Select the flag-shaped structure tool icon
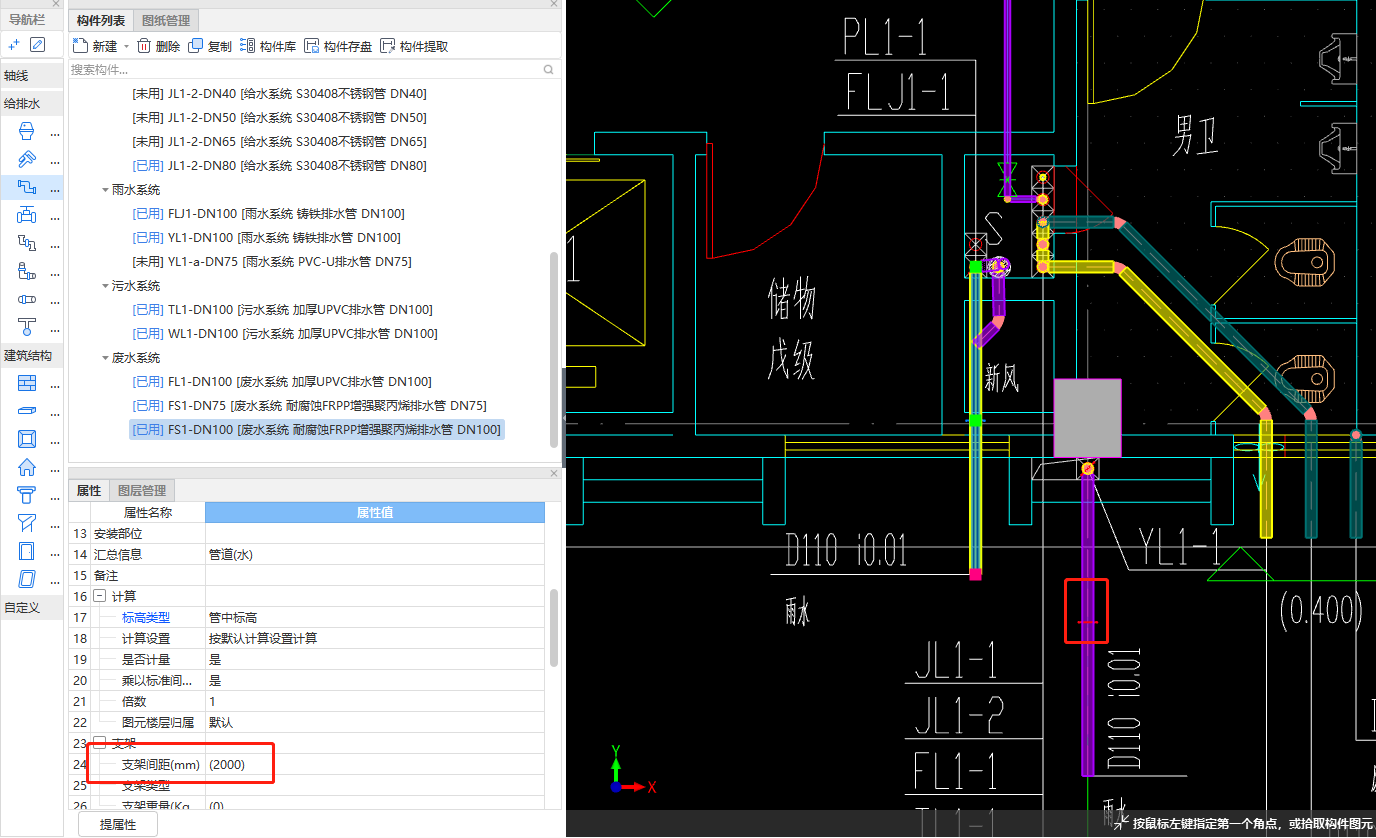This screenshot has height=838, width=1376. point(27,523)
